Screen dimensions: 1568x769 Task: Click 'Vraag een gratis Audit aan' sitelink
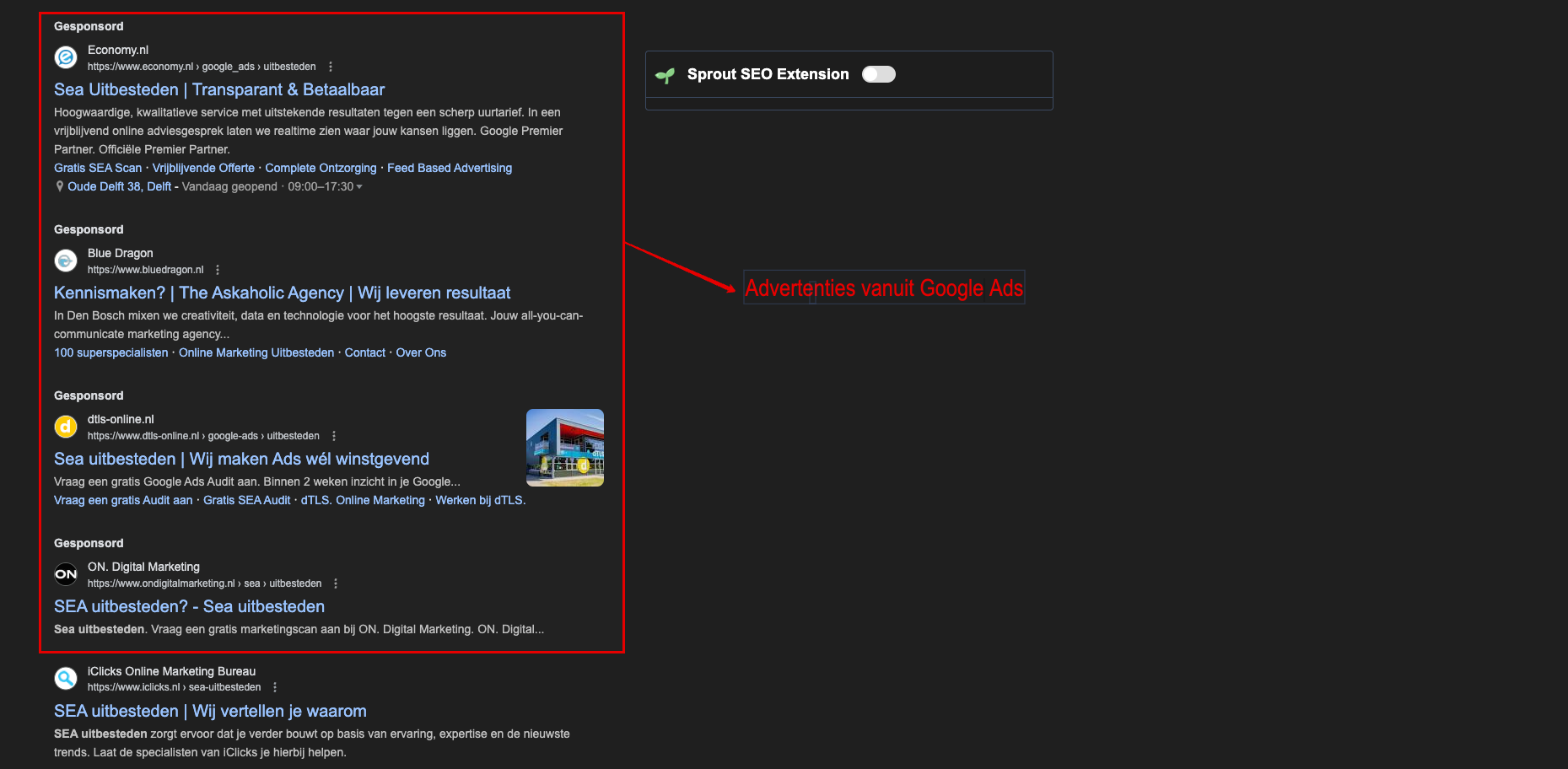pos(123,500)
